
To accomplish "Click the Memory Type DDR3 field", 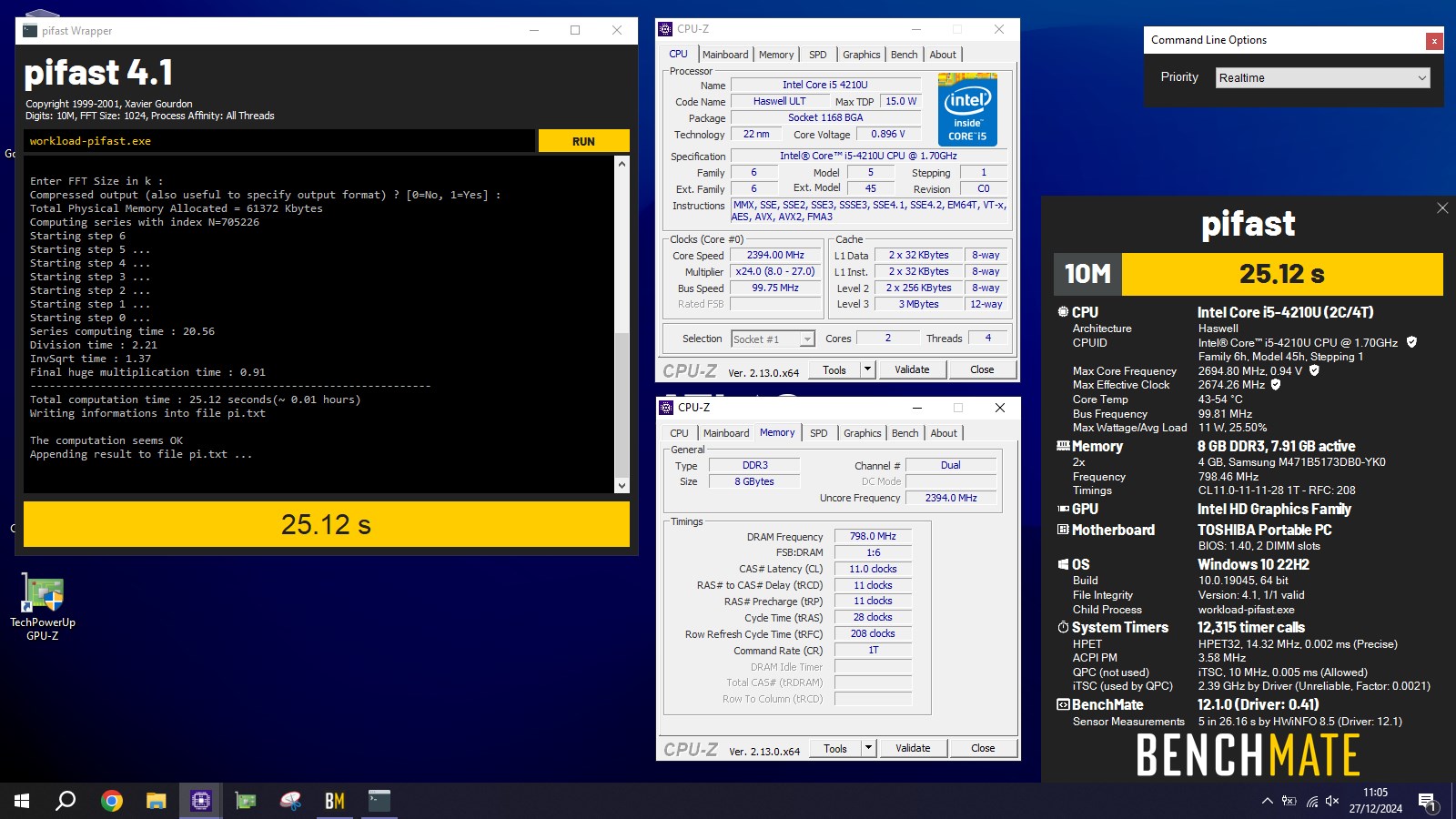I will coord(754,465).
